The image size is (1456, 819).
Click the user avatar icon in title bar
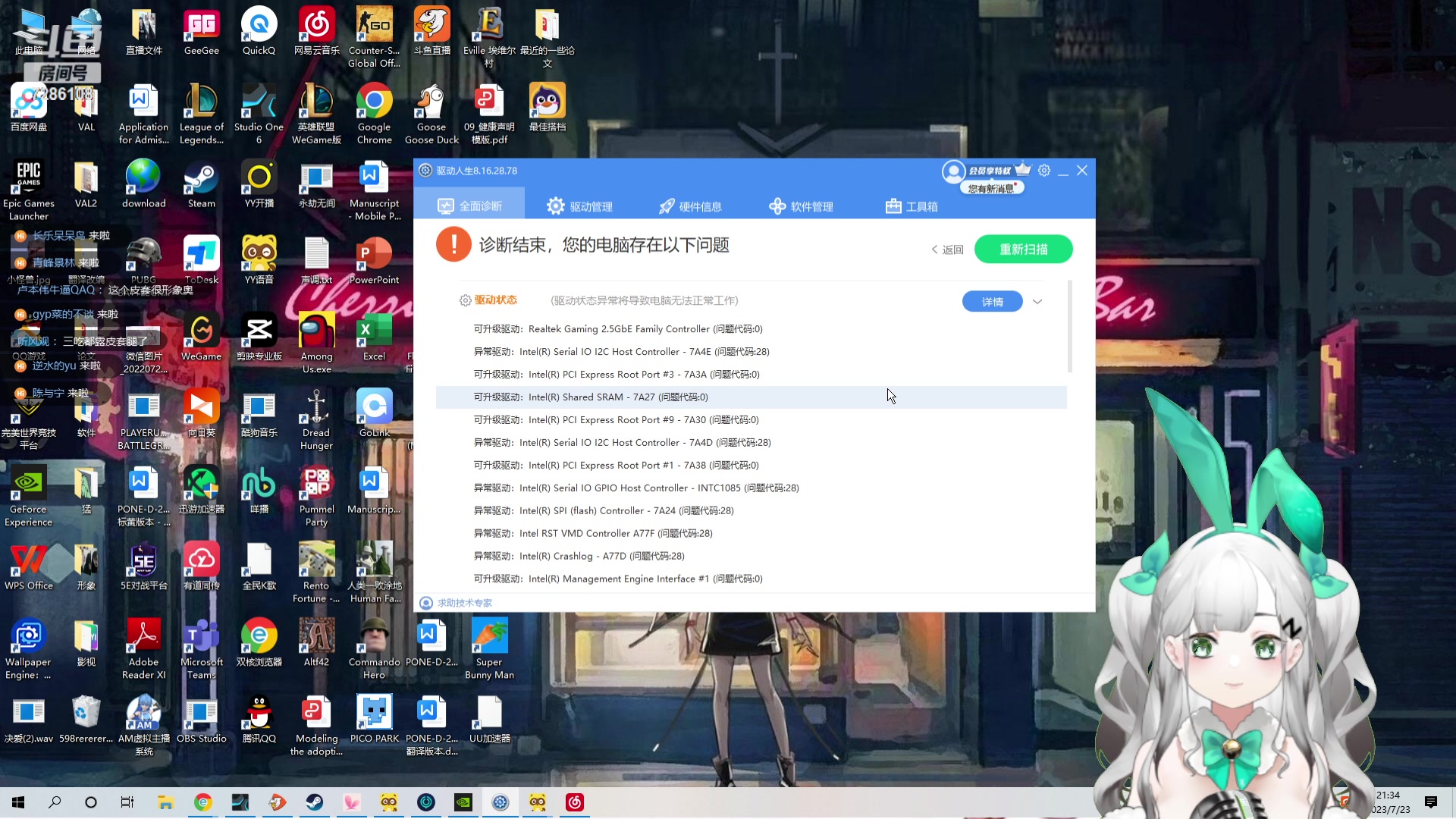click(x=953, y=171)
